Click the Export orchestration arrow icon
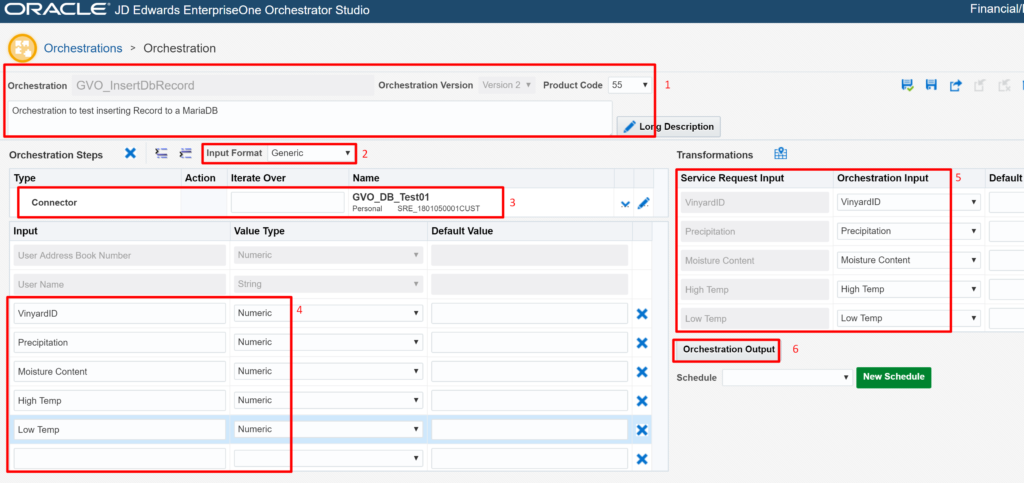1024x483 pixels. click(x=956, y=86)
